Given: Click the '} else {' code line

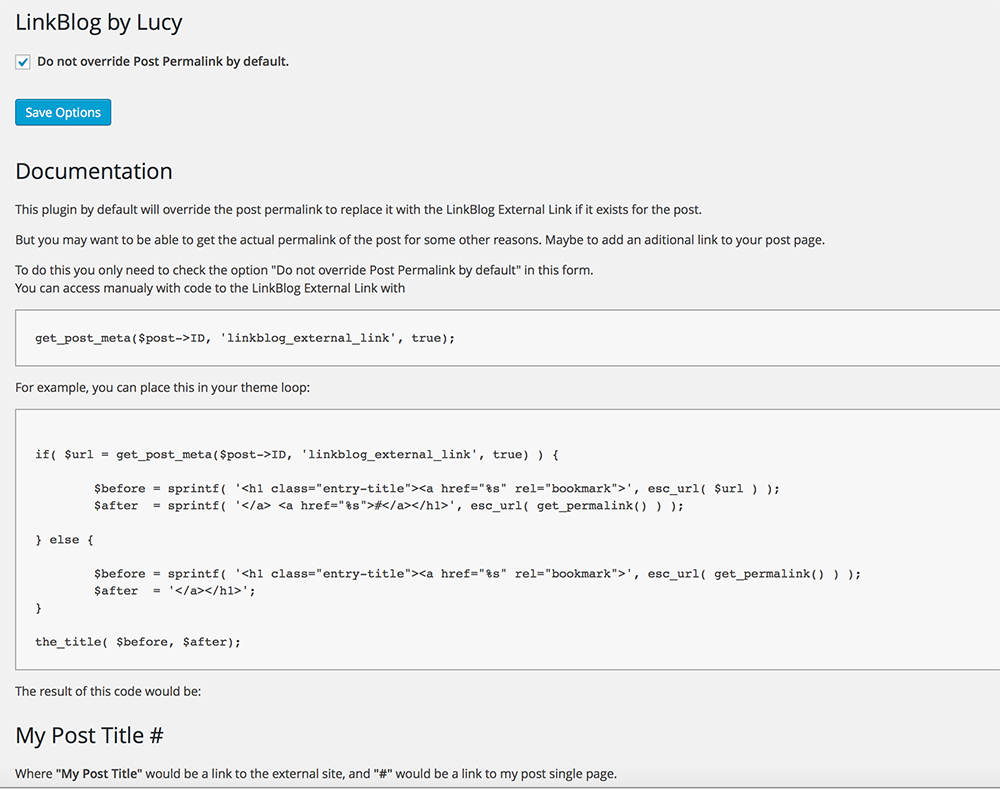Looking at the screenshot, I should 64,540.
